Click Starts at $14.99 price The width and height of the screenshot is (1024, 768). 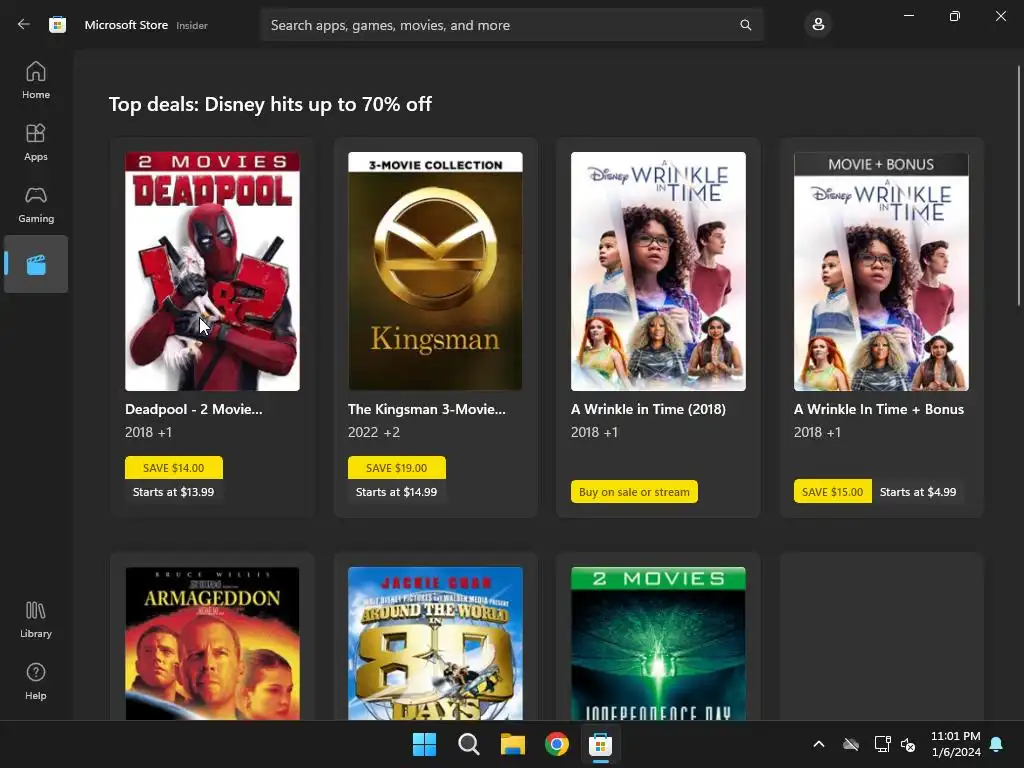(x=396, y=492)
